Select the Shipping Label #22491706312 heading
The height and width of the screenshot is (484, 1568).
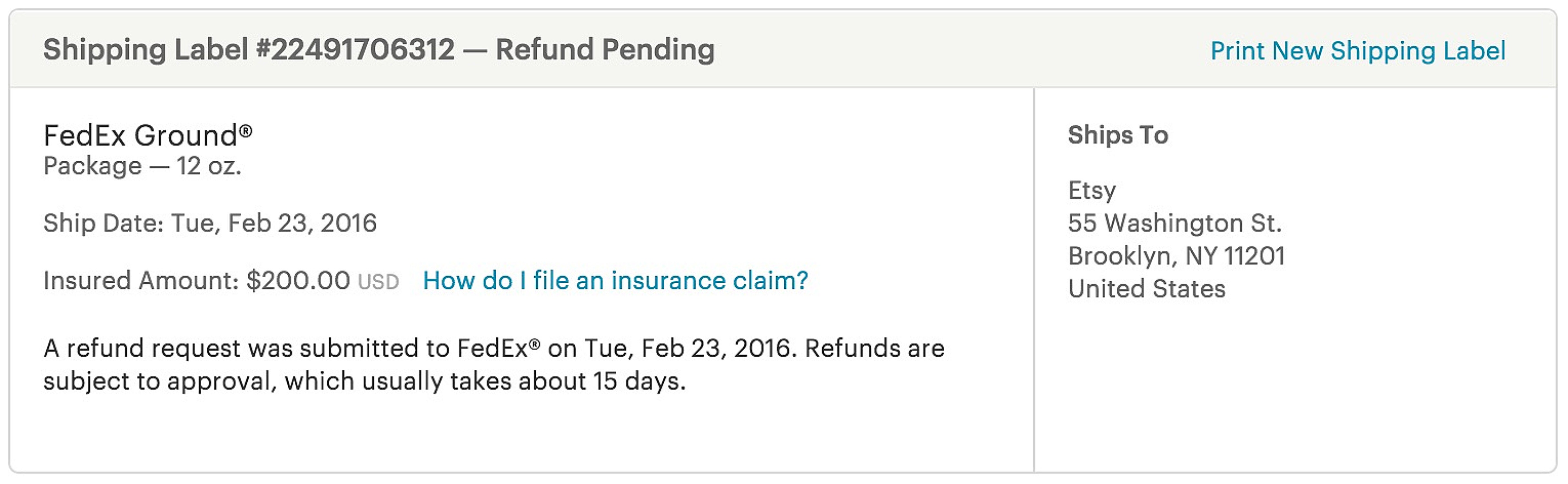point(249,49)
